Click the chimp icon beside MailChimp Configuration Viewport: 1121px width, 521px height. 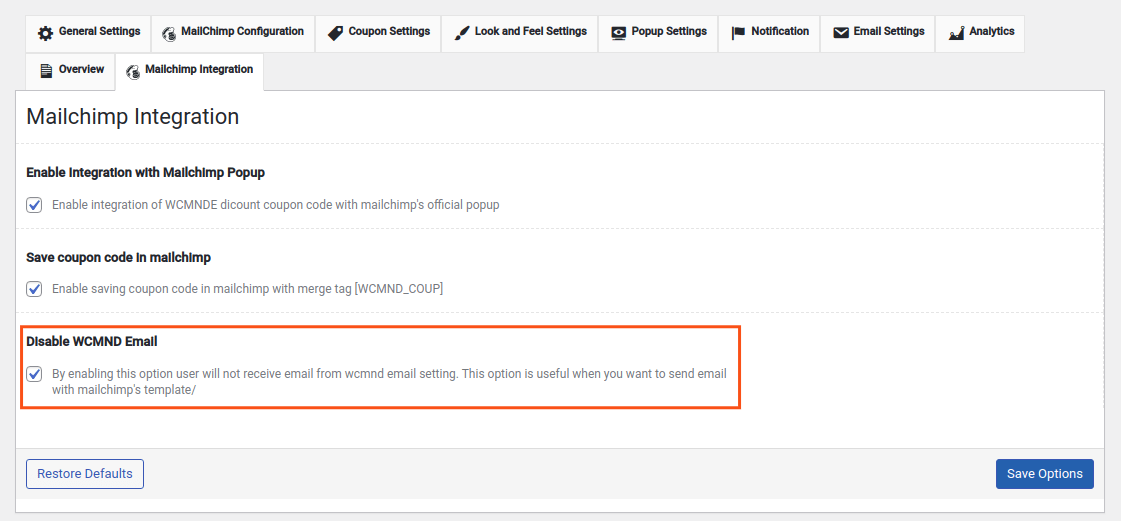tap(169, 33)
